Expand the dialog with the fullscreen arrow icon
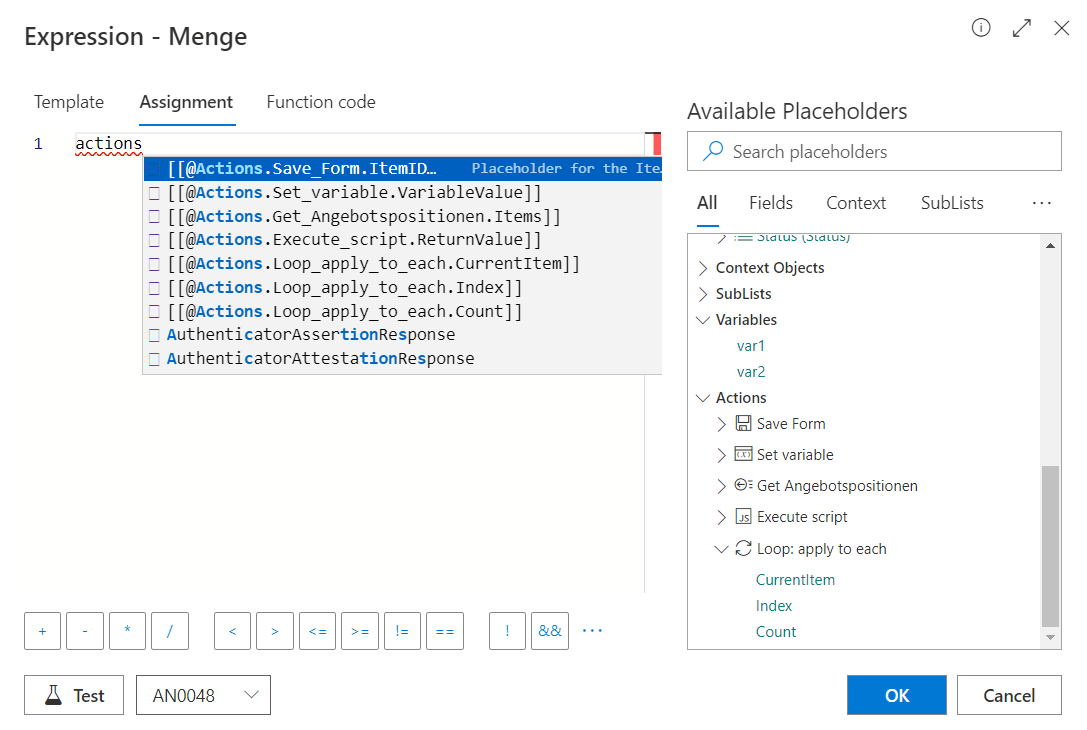 click(x=1022, y=28)
